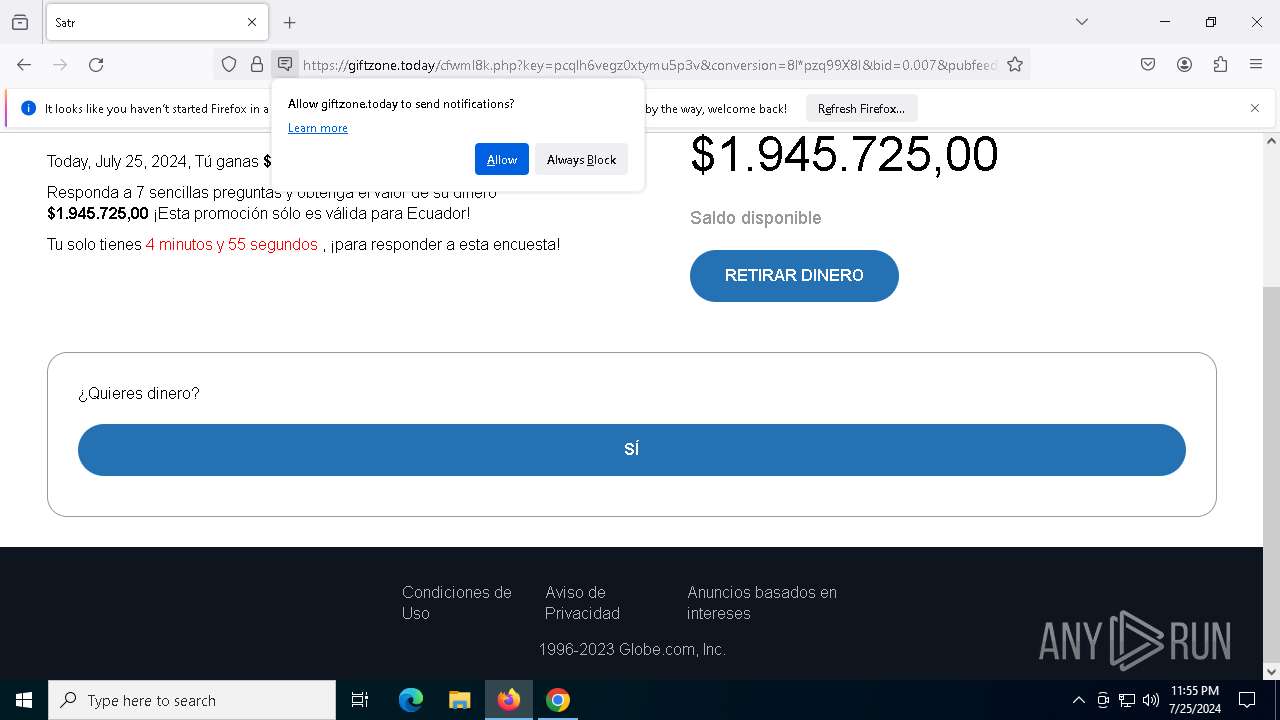The height and width of the screenshot is (720, 1280).
Task: Bookmark this page with star icon
Action: click(x=1015, y=65)
